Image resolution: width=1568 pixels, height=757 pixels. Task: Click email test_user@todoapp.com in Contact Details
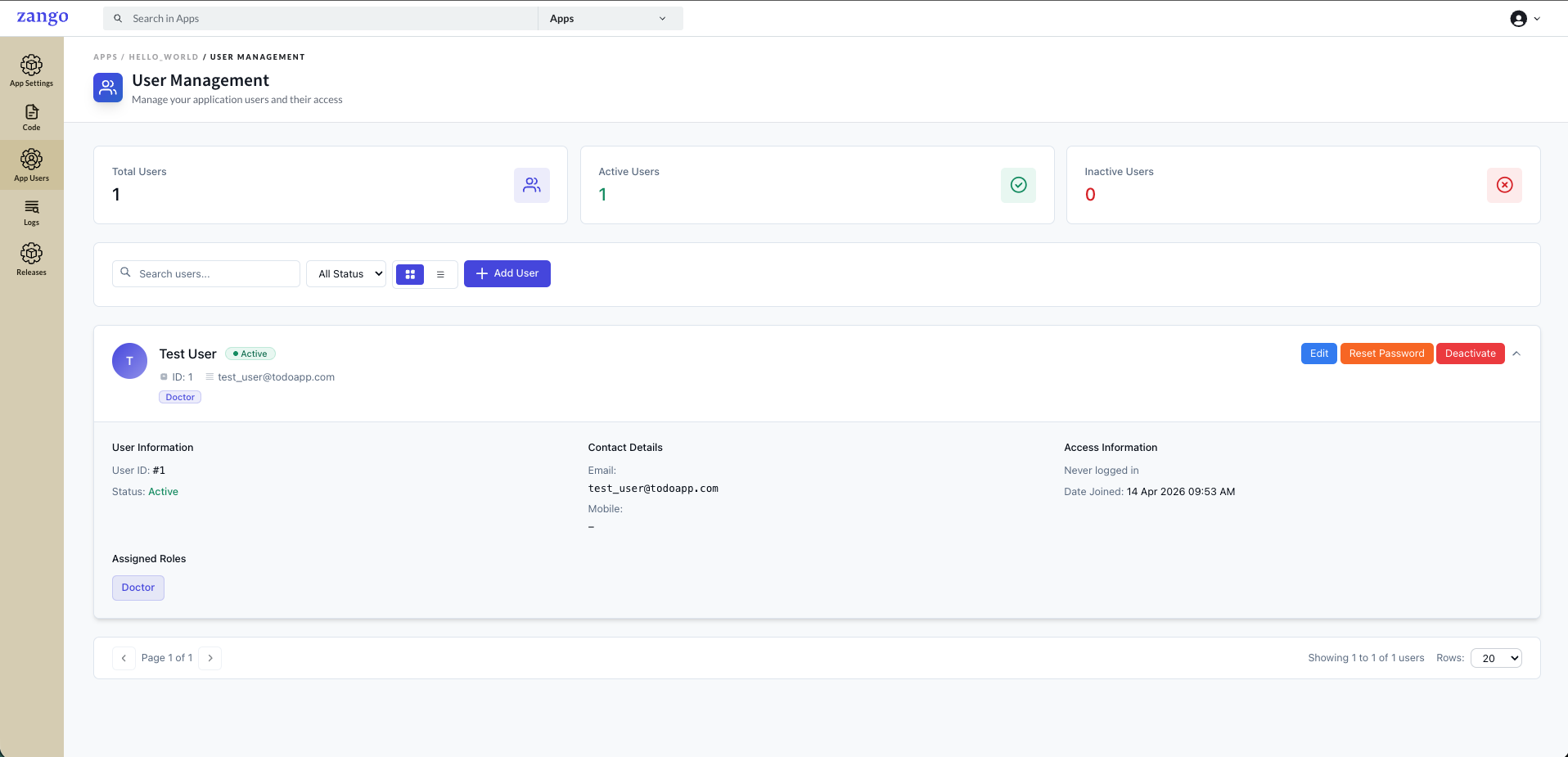point(653,489)
